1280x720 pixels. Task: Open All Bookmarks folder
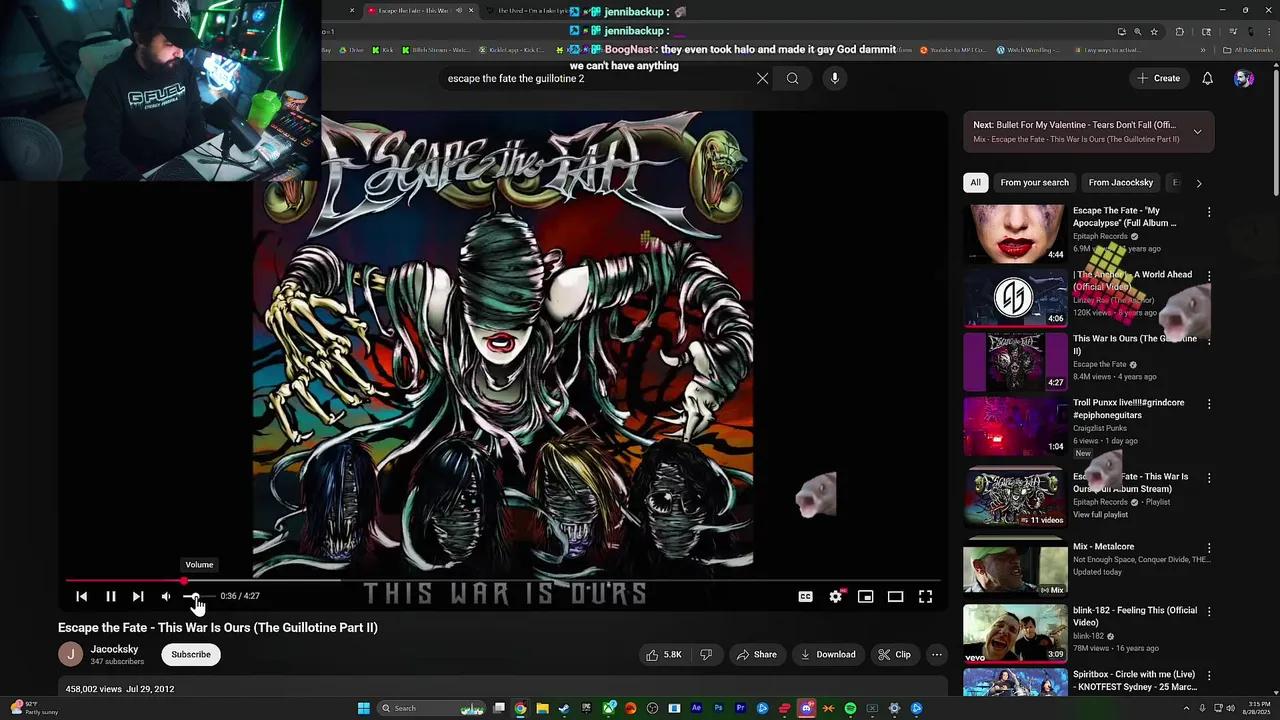coord(1248,50)
